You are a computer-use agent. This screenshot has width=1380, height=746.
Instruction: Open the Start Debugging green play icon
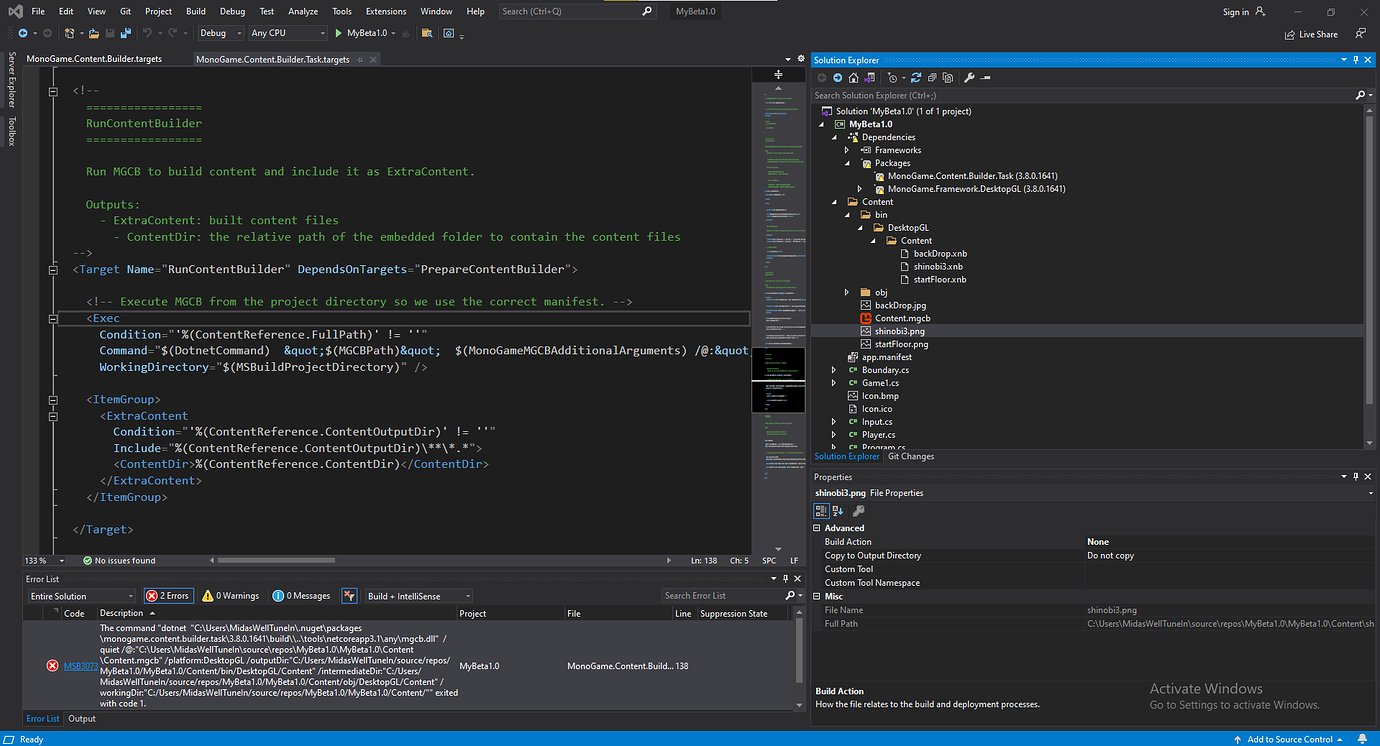tap(339, 33)
